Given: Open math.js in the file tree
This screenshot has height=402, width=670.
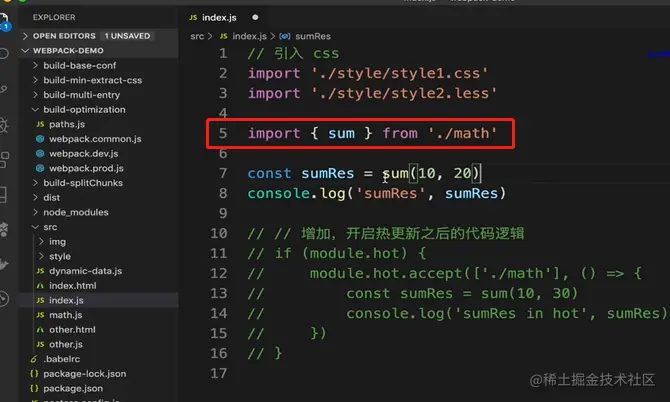Looking at the screenshot, I should point(66,315).
